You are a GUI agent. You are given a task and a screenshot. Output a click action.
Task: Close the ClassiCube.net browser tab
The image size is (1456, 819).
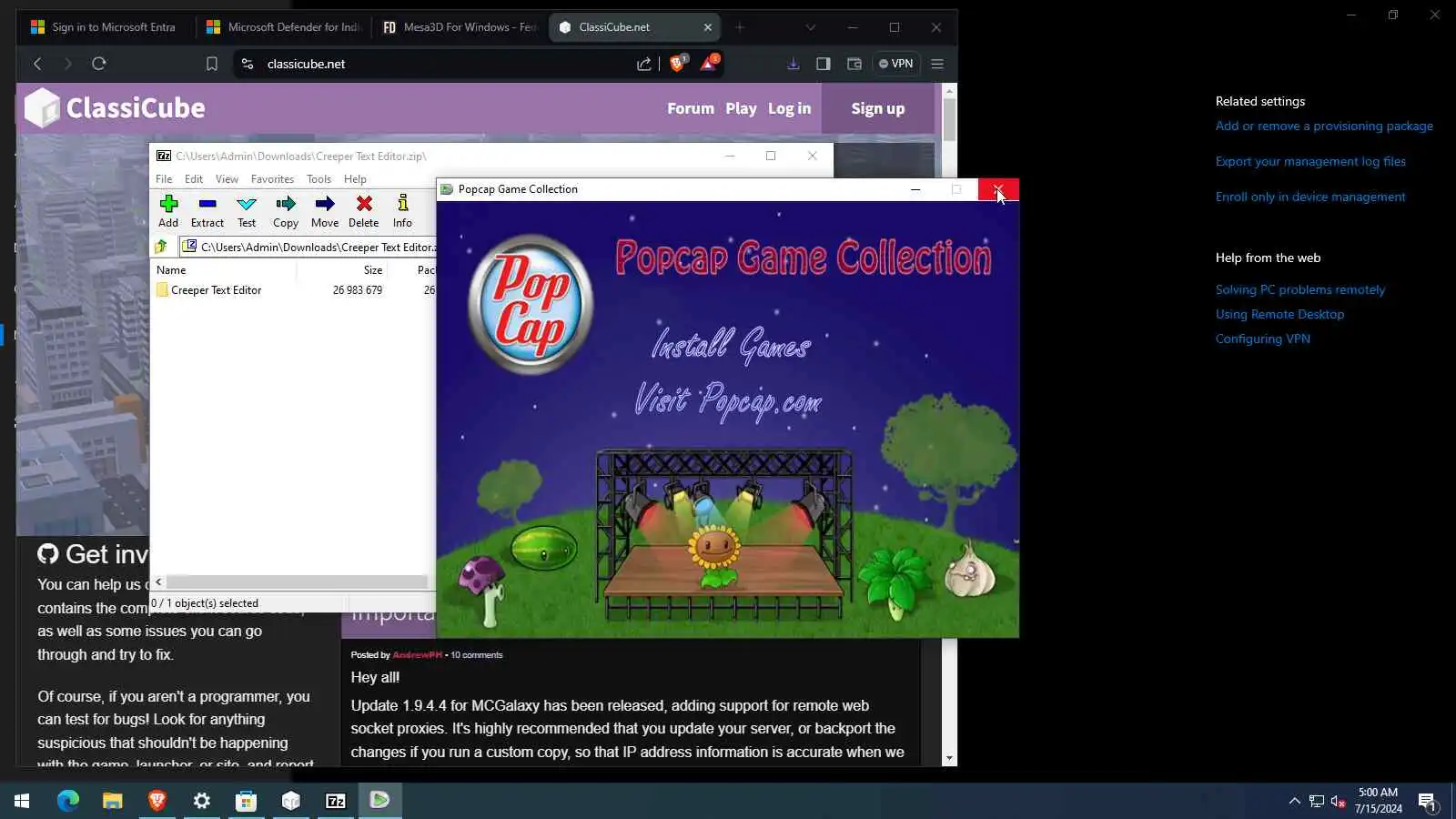(708, 27)
